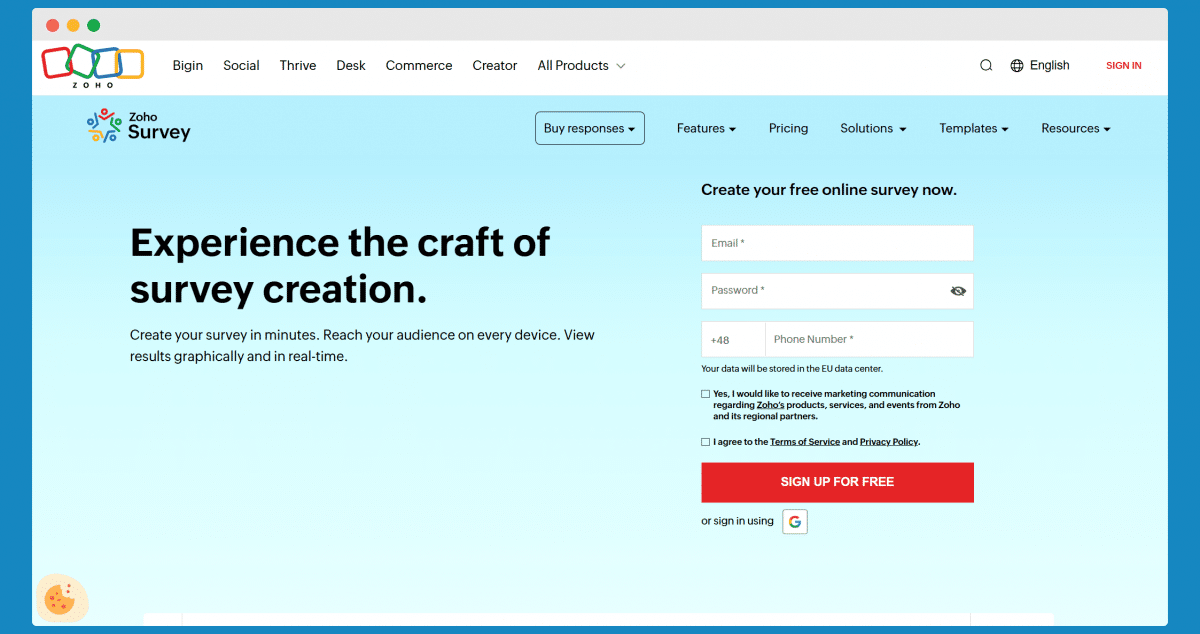Click the SIGN IN link
1200x634 pixels.
[x=1124, y=66]
